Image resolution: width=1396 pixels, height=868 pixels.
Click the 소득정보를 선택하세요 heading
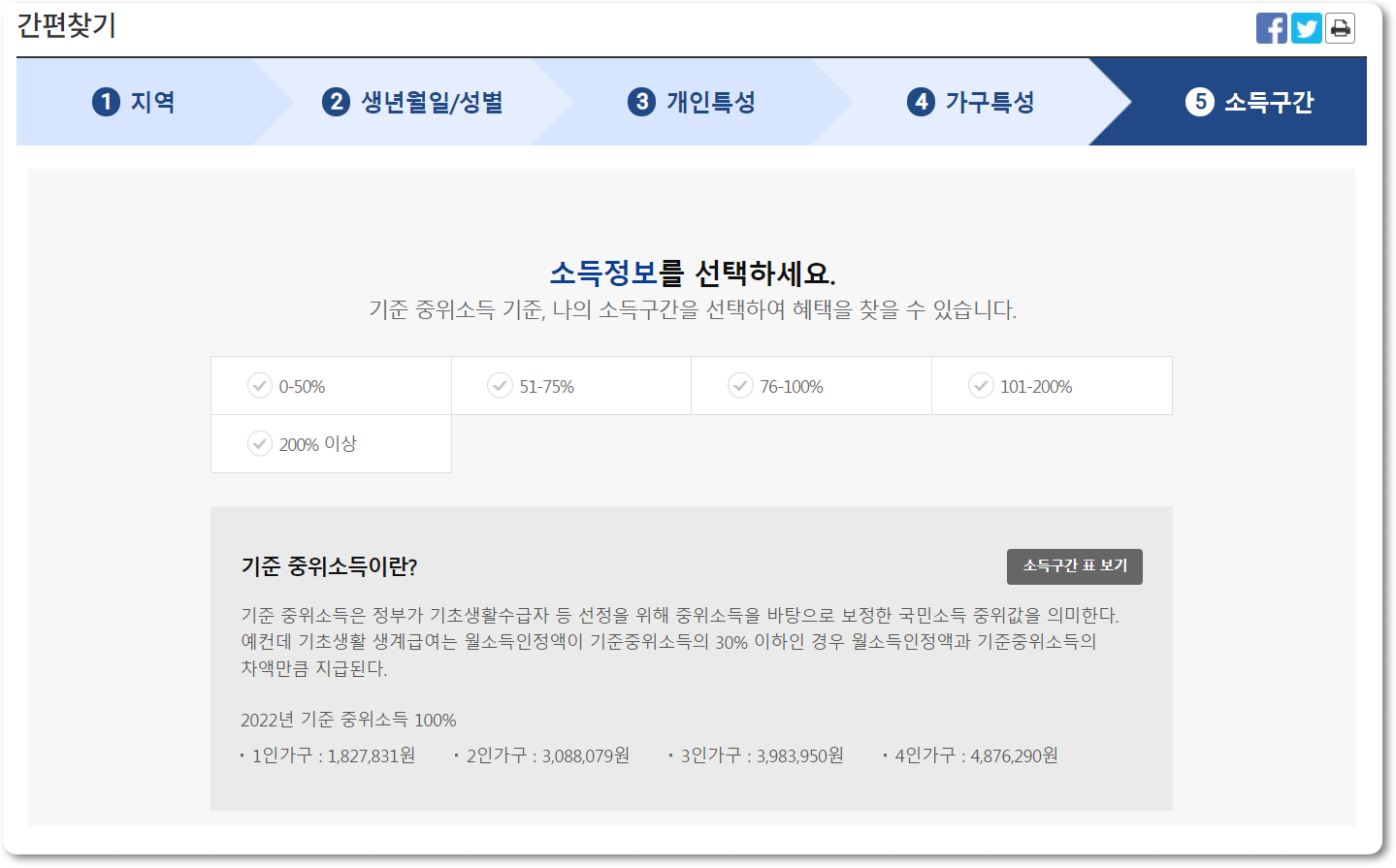(x=692, y=273)
